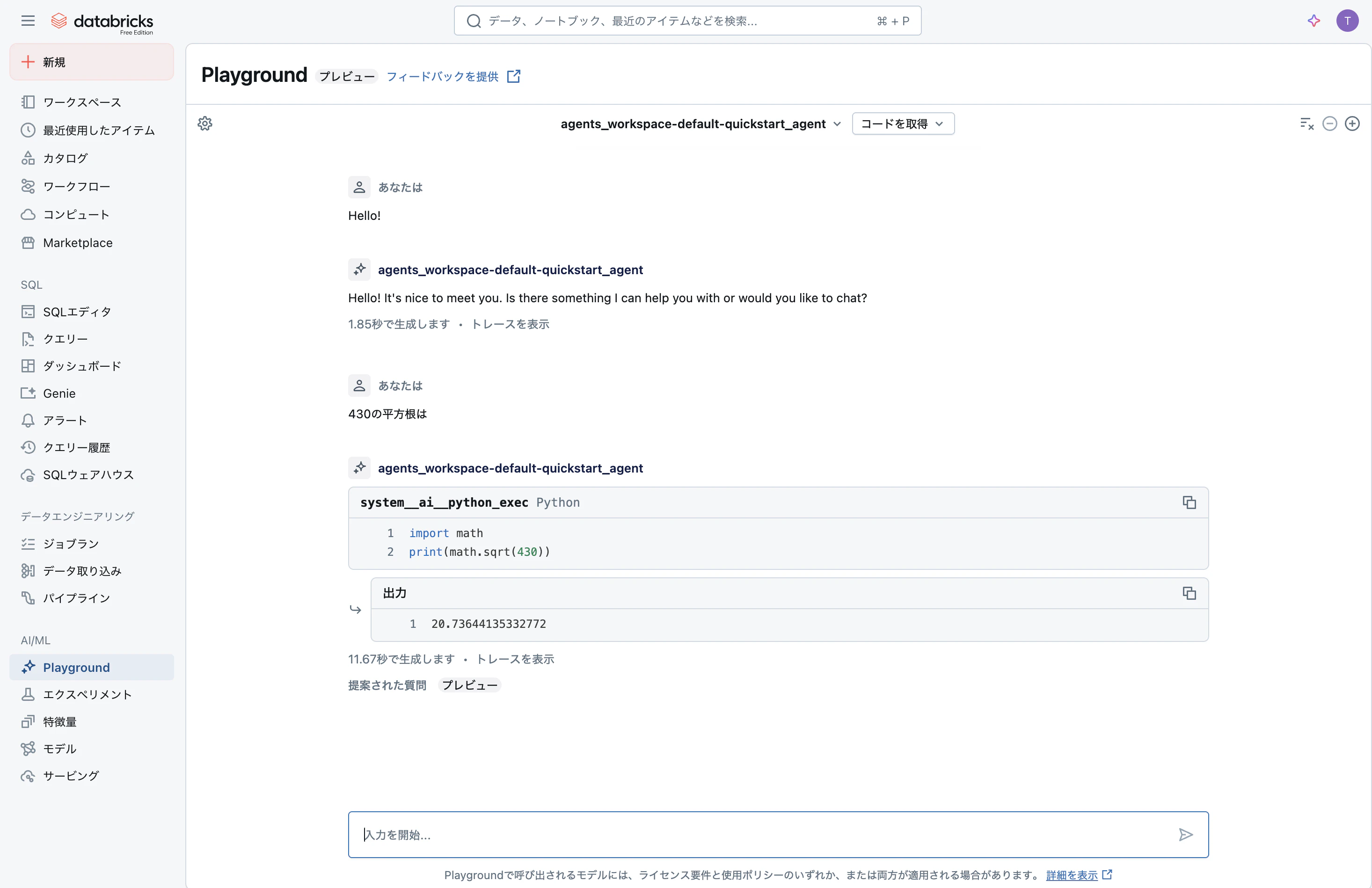The image size is (1372, 888).
Task: Click the プレビュー badge beside 提案された質問
Action: click(469, 684)
